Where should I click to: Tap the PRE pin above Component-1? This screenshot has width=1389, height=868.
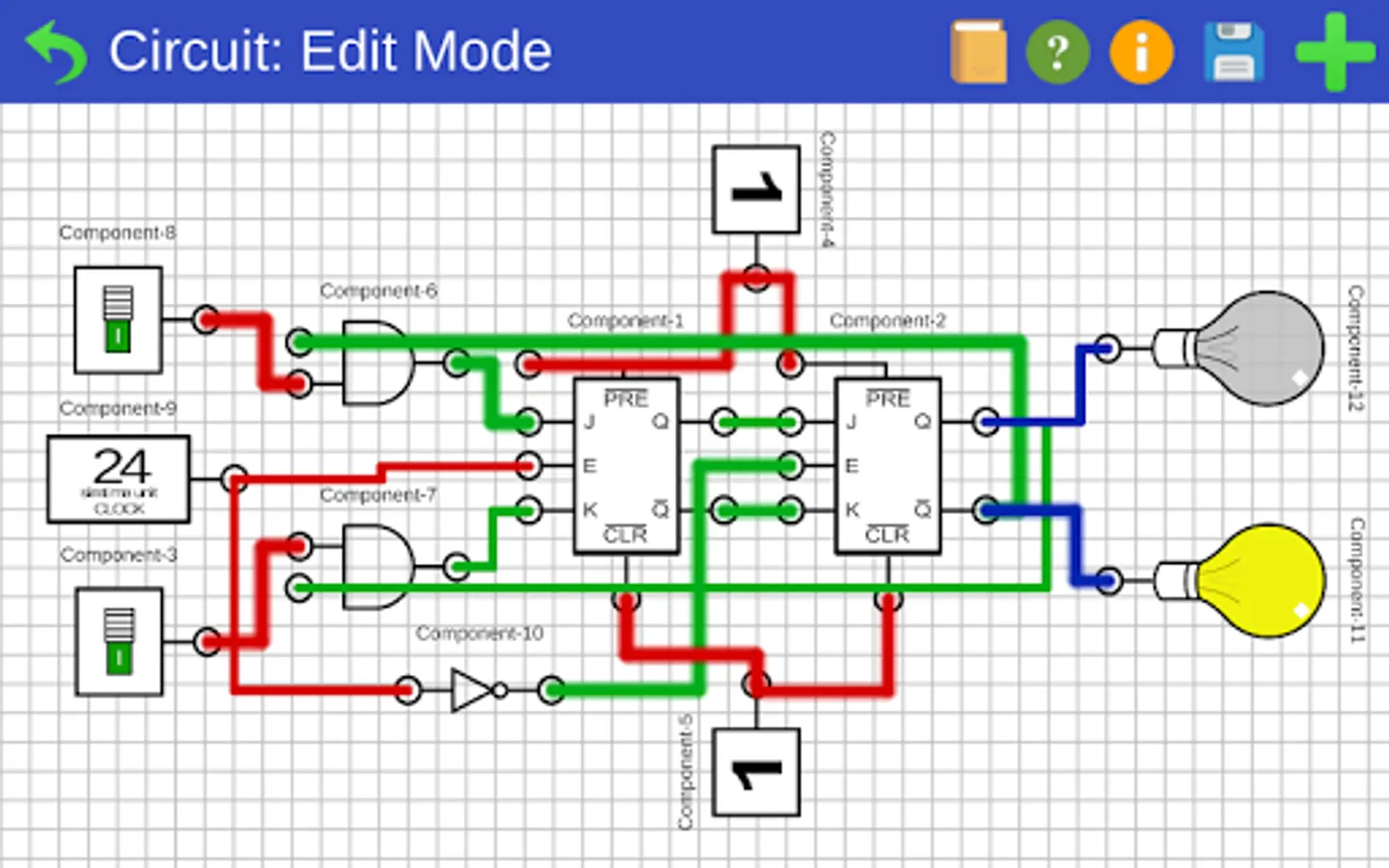(528, 364)
